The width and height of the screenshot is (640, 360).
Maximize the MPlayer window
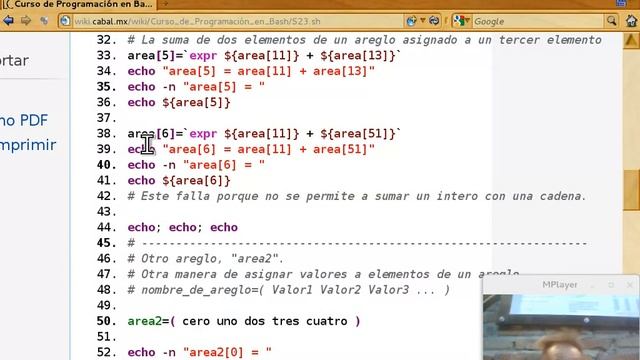pos(611,285)
